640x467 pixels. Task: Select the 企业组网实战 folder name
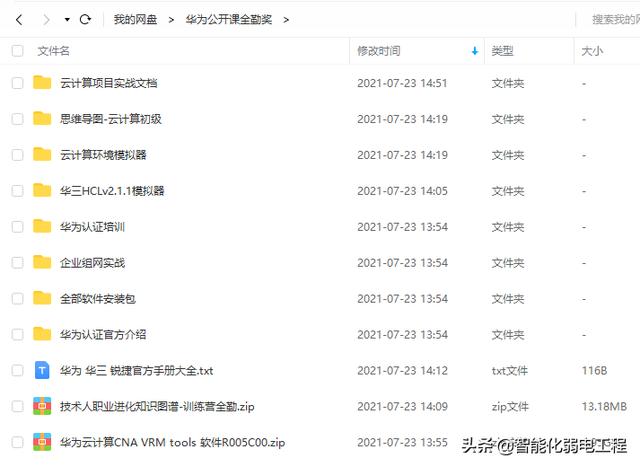(x=92, y=263)
